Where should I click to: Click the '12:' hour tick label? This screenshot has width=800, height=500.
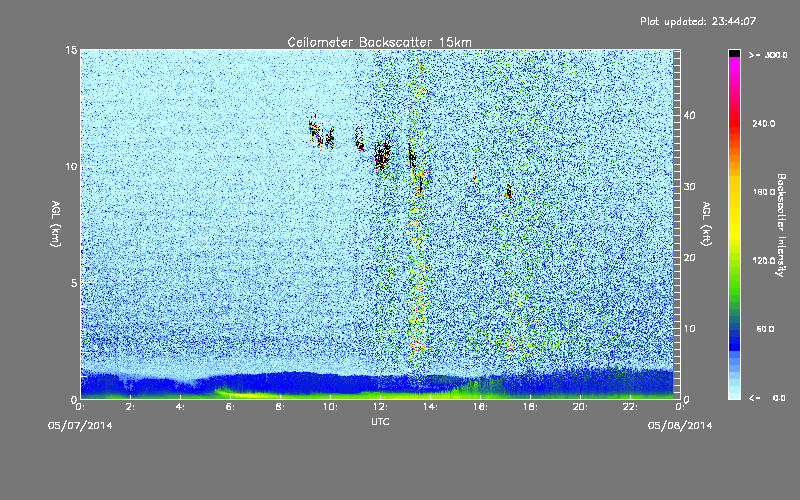[380, 407]
